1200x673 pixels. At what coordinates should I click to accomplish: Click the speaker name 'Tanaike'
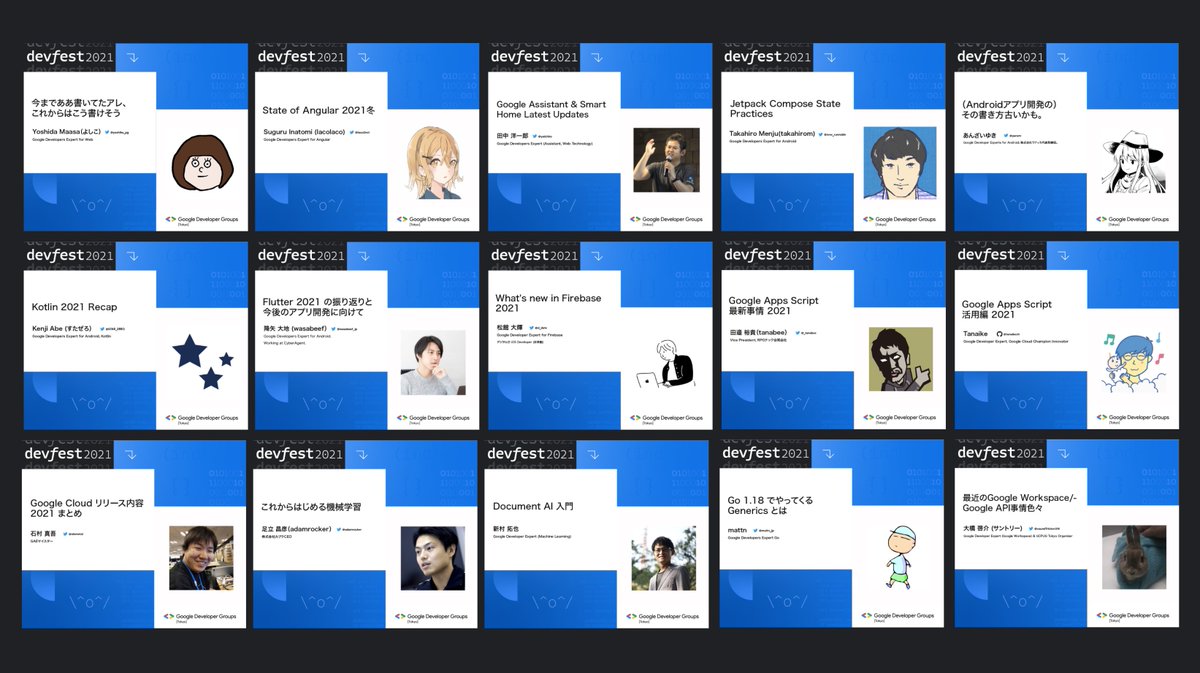pyautogui.click(x=974, y=332)
